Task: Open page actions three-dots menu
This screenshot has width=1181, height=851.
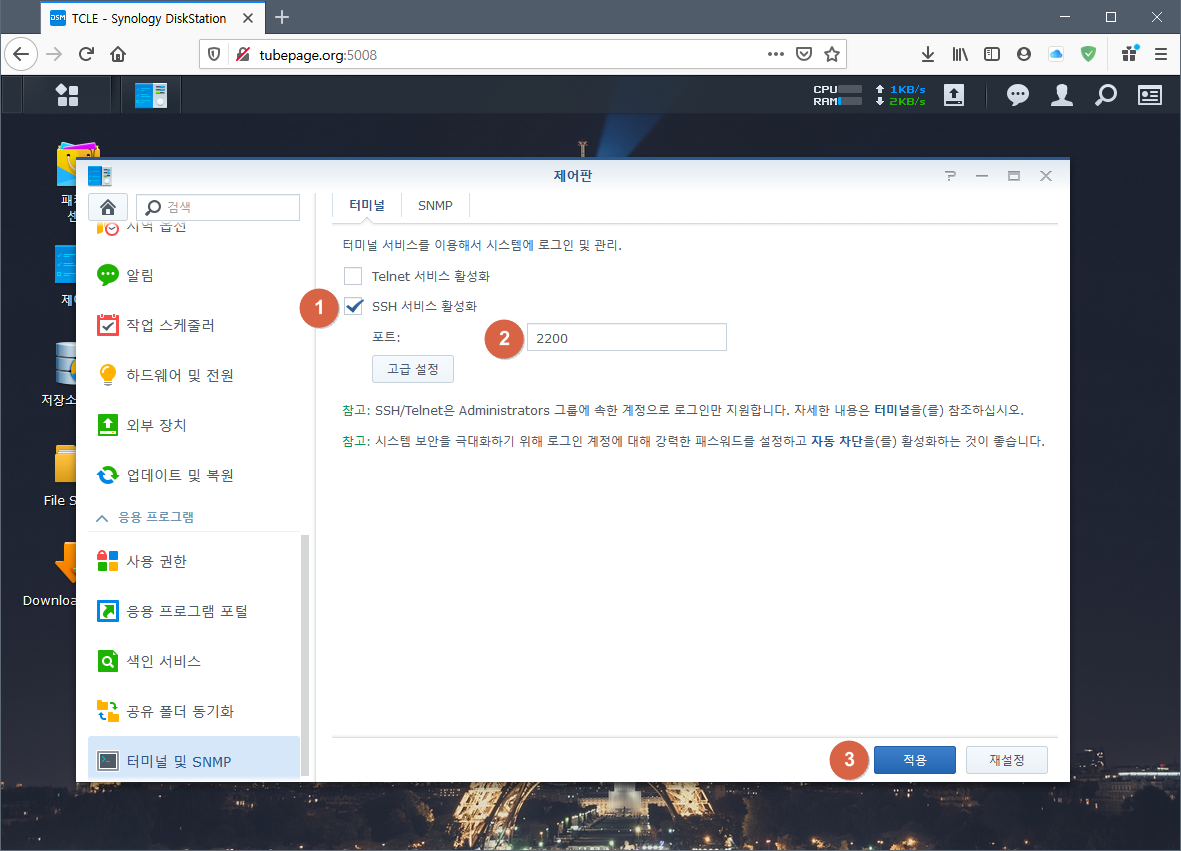Action: [x=776, y=54]
